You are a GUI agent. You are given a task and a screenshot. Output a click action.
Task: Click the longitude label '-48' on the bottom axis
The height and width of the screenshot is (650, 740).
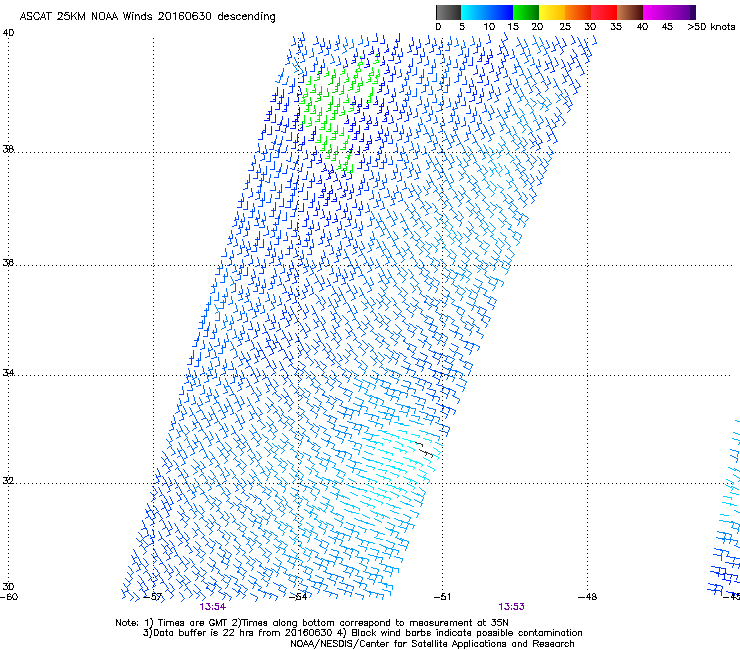point(588,597)
